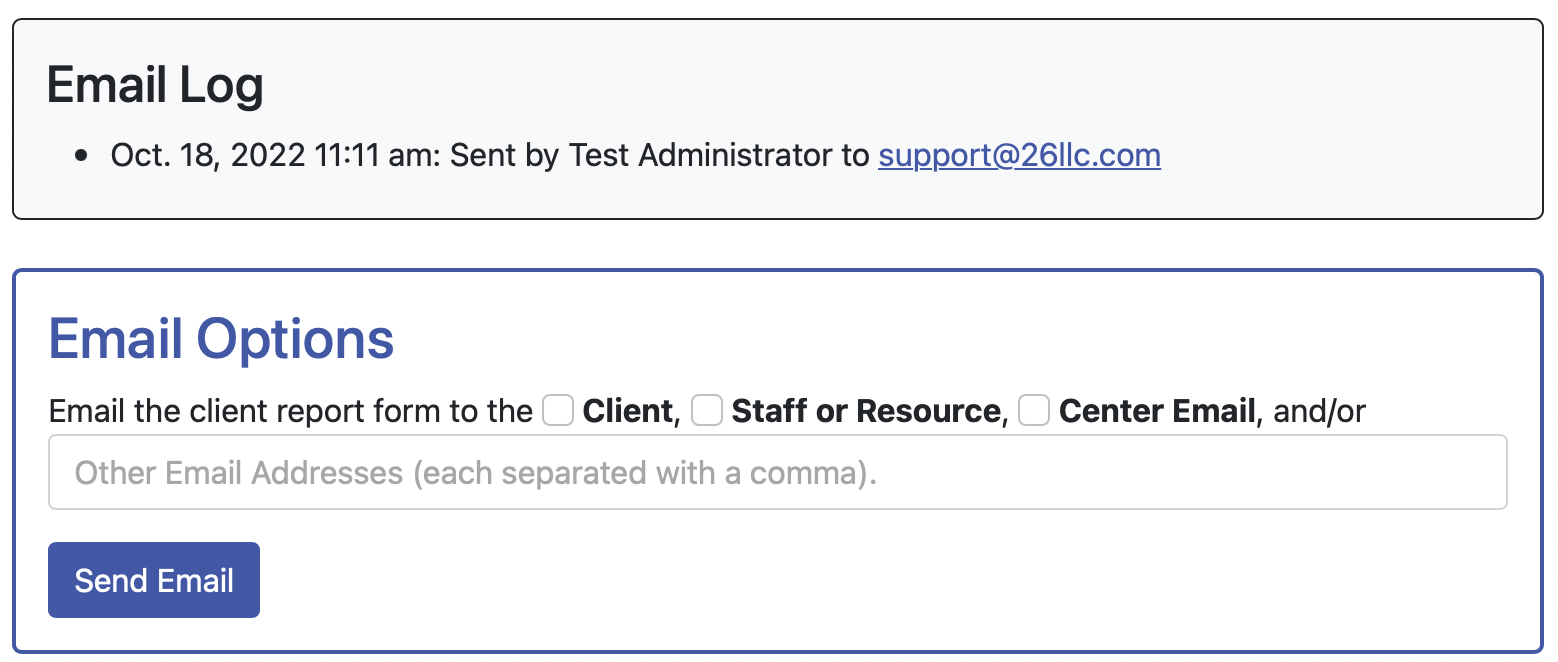Image resolution: width=1558 pixels, height=662 pixels.
Task: Click the 'Sent by' text in log entry
Action: (x=505, y=156)
